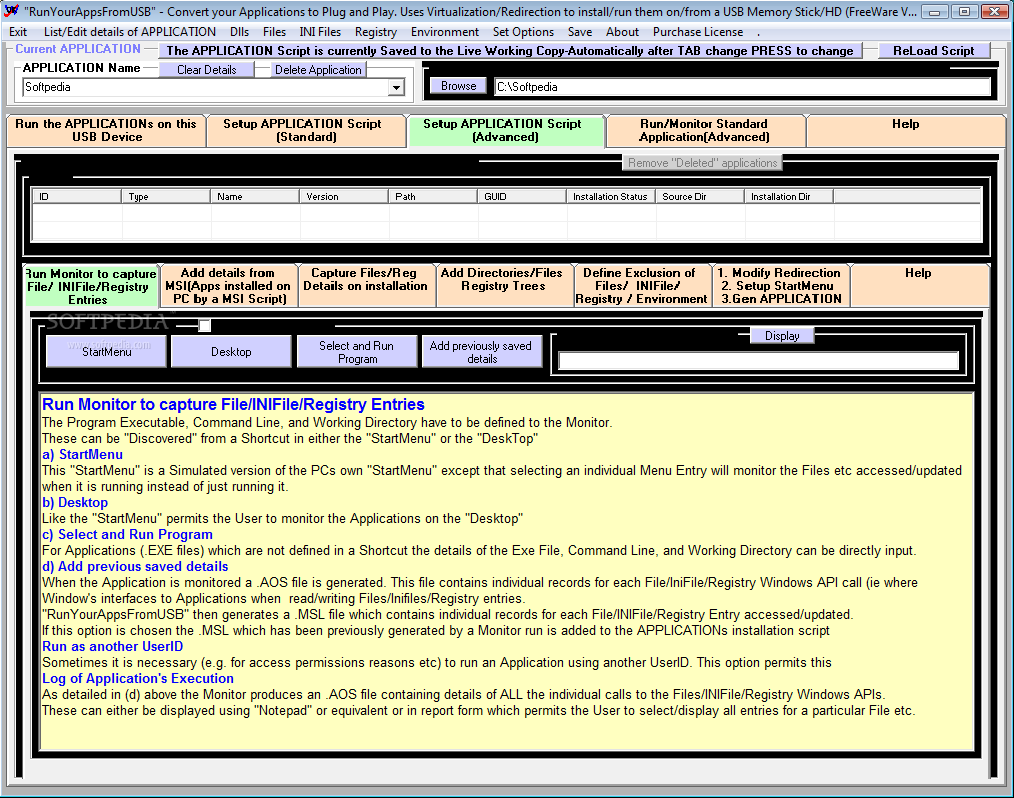Select Capture Files/Reg Details on installation tab
This screenshot has width=1014, height=798.
[x=366, y=286]
